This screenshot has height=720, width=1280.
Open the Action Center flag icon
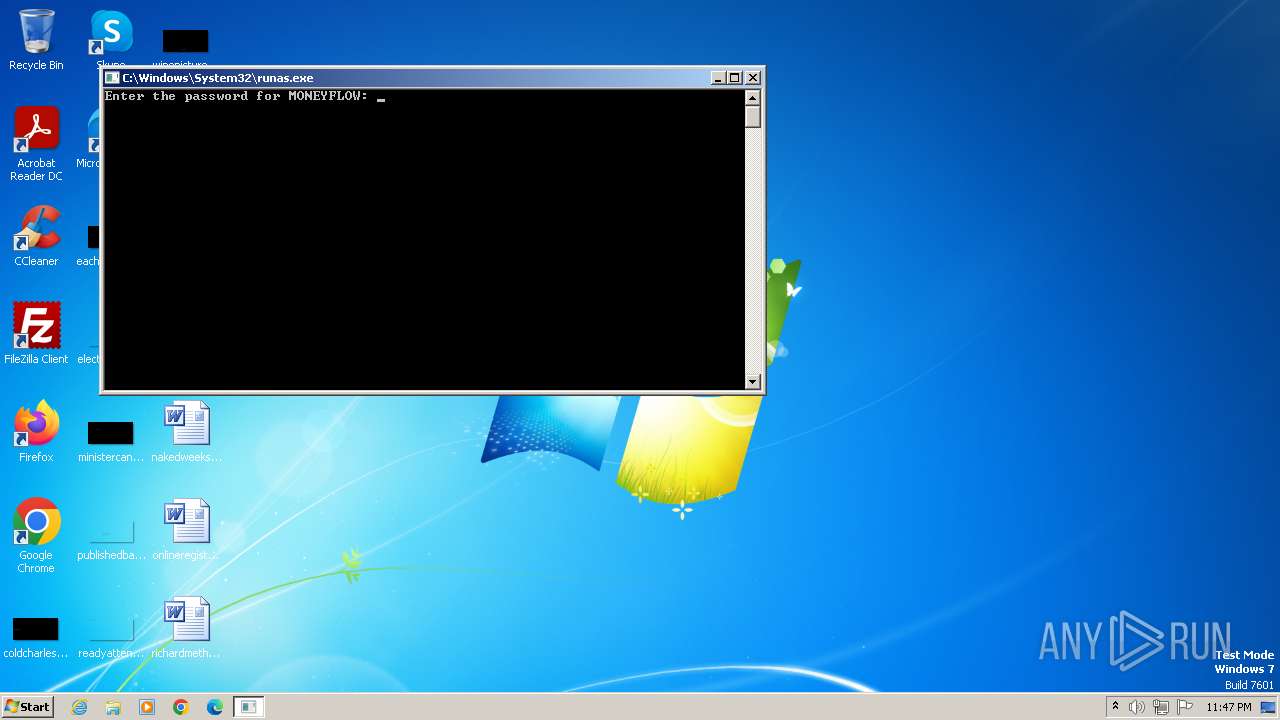[1185, 707]
